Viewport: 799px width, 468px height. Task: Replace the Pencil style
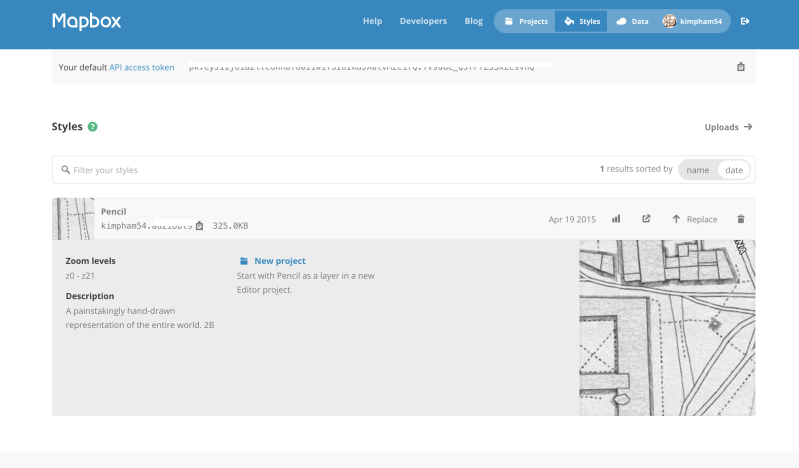click(695, 219)
